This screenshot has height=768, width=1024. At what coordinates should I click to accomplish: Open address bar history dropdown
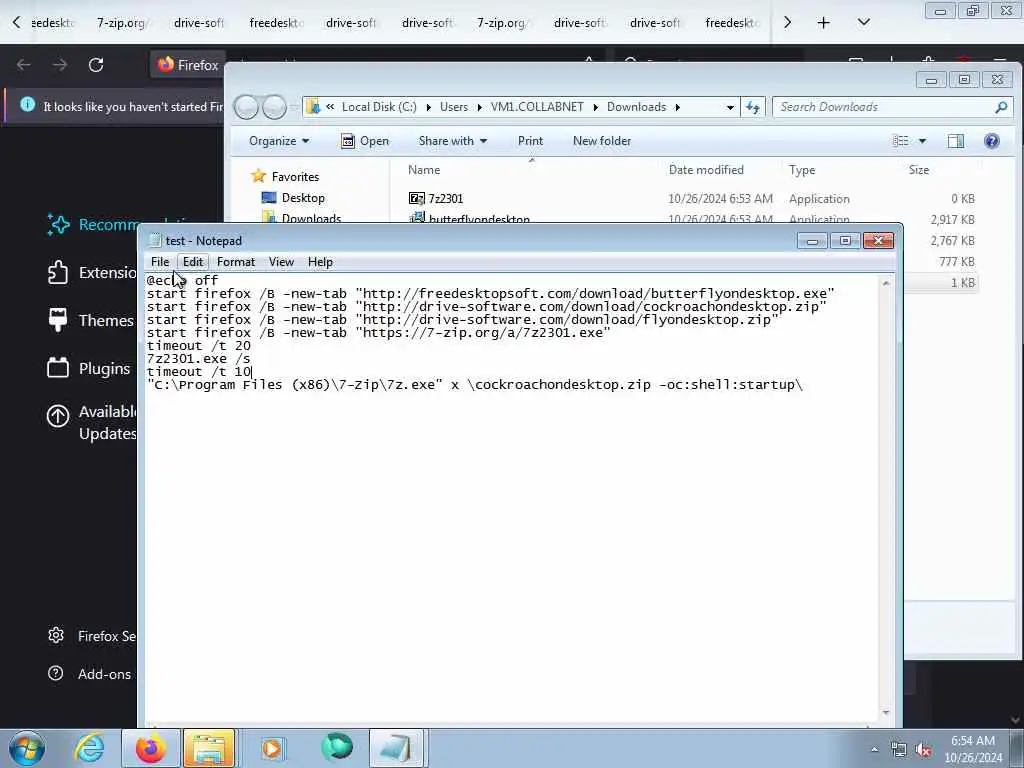point(730,107)
